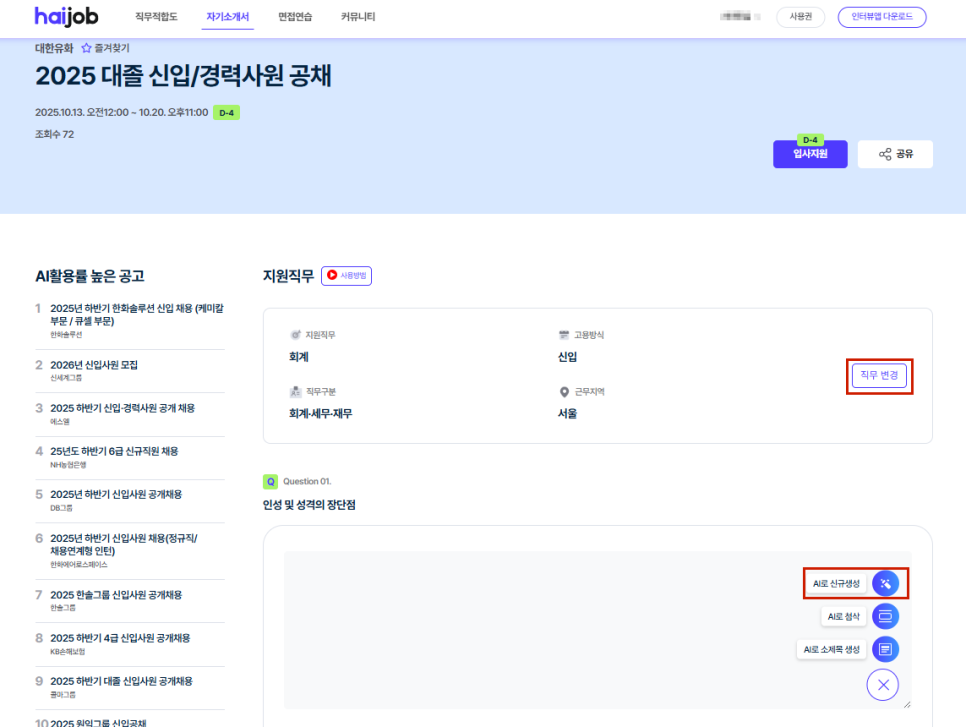Click the self-introduction answer text area
Screen dimensions: 966x727
[540, 630]
